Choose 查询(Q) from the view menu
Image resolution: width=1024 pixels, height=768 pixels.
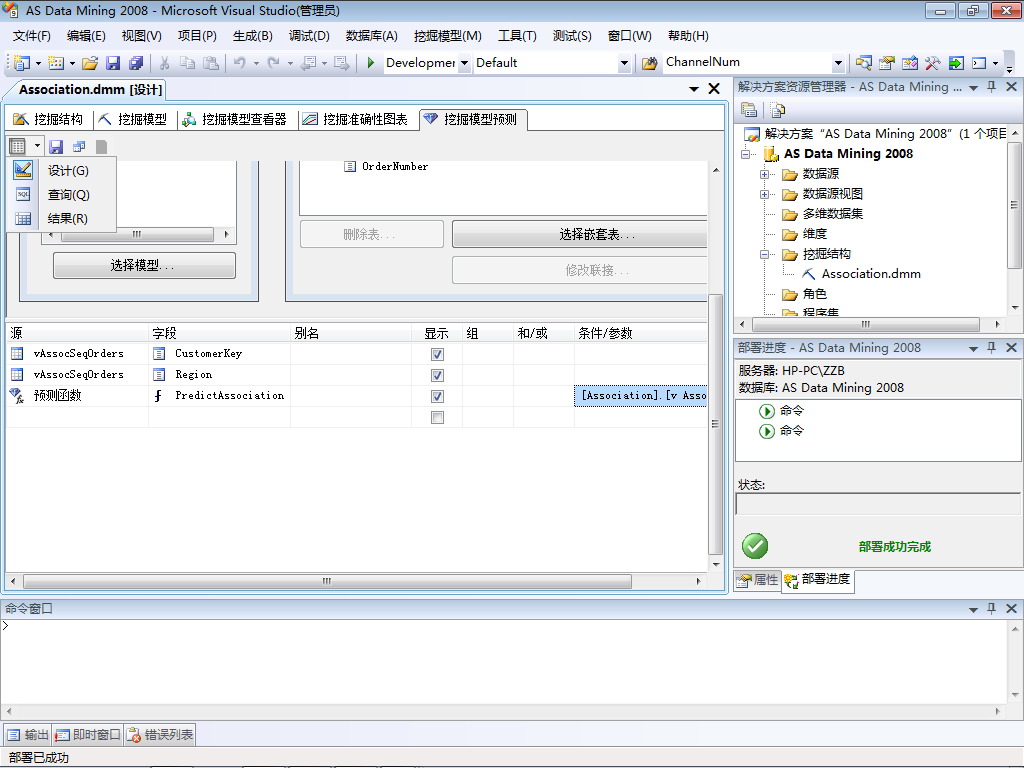[x=68, y=195]
